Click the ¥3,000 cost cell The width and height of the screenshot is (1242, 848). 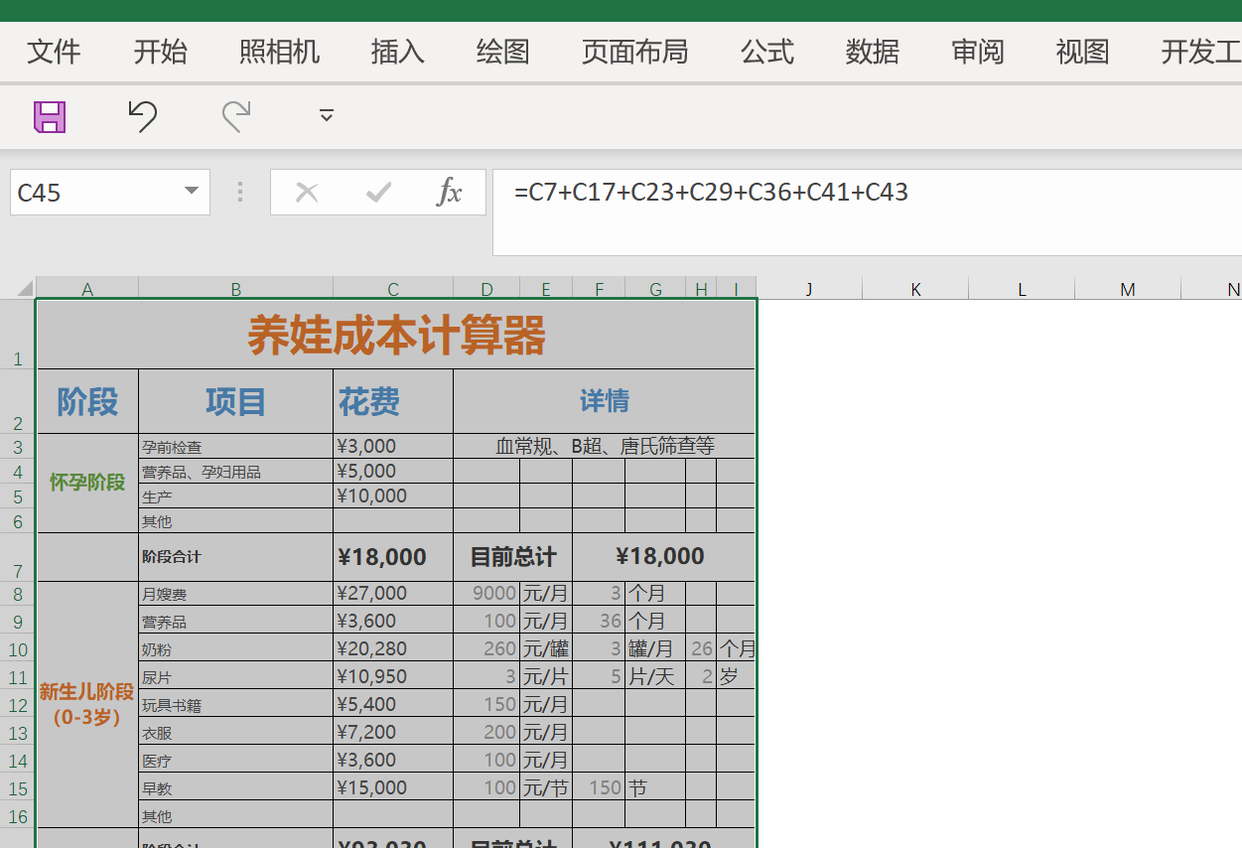393,446
